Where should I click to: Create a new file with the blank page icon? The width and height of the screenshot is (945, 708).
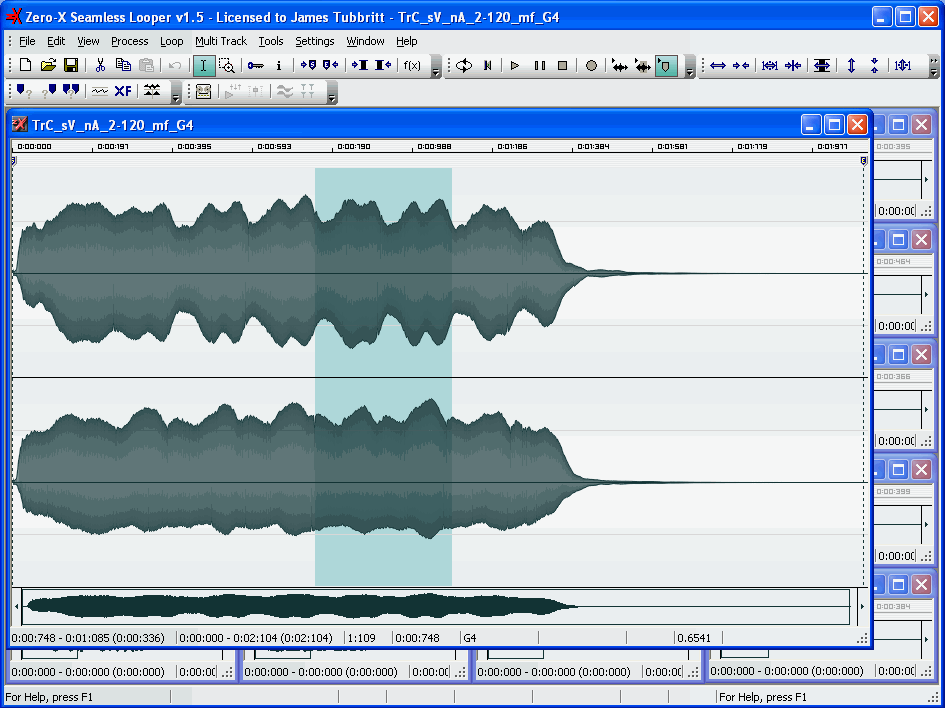pos(25,65)
